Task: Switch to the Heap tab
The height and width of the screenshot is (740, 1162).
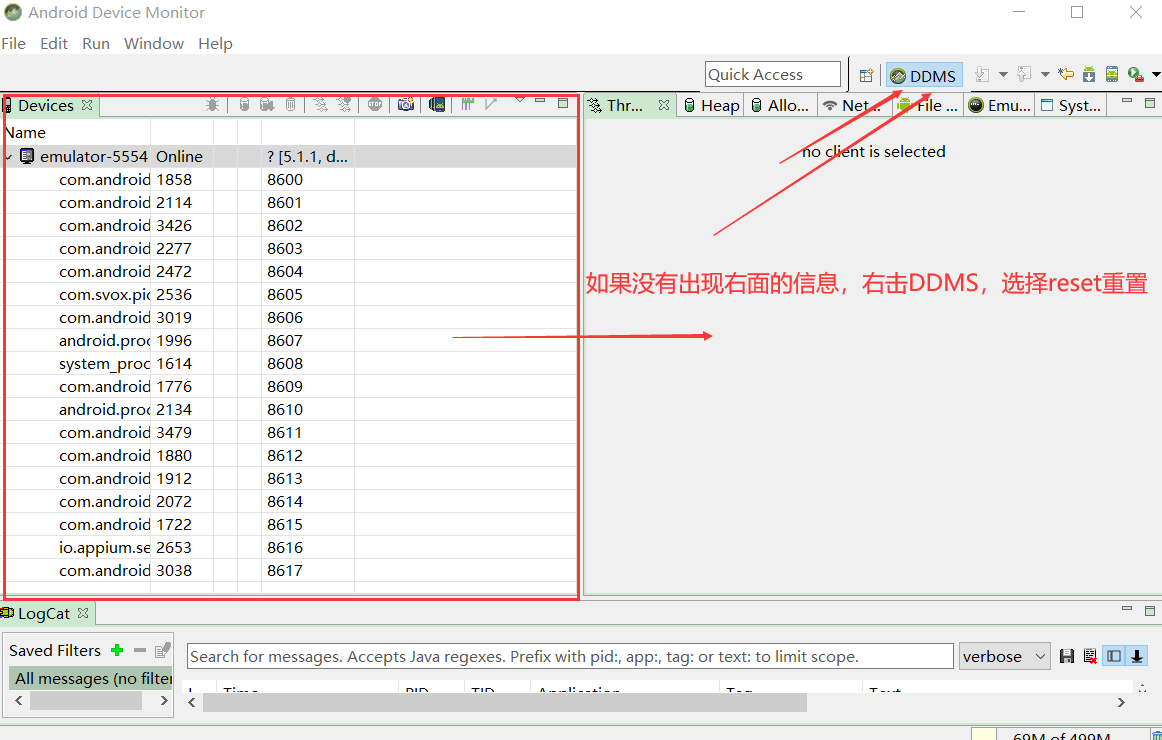Action: [711, 106]
